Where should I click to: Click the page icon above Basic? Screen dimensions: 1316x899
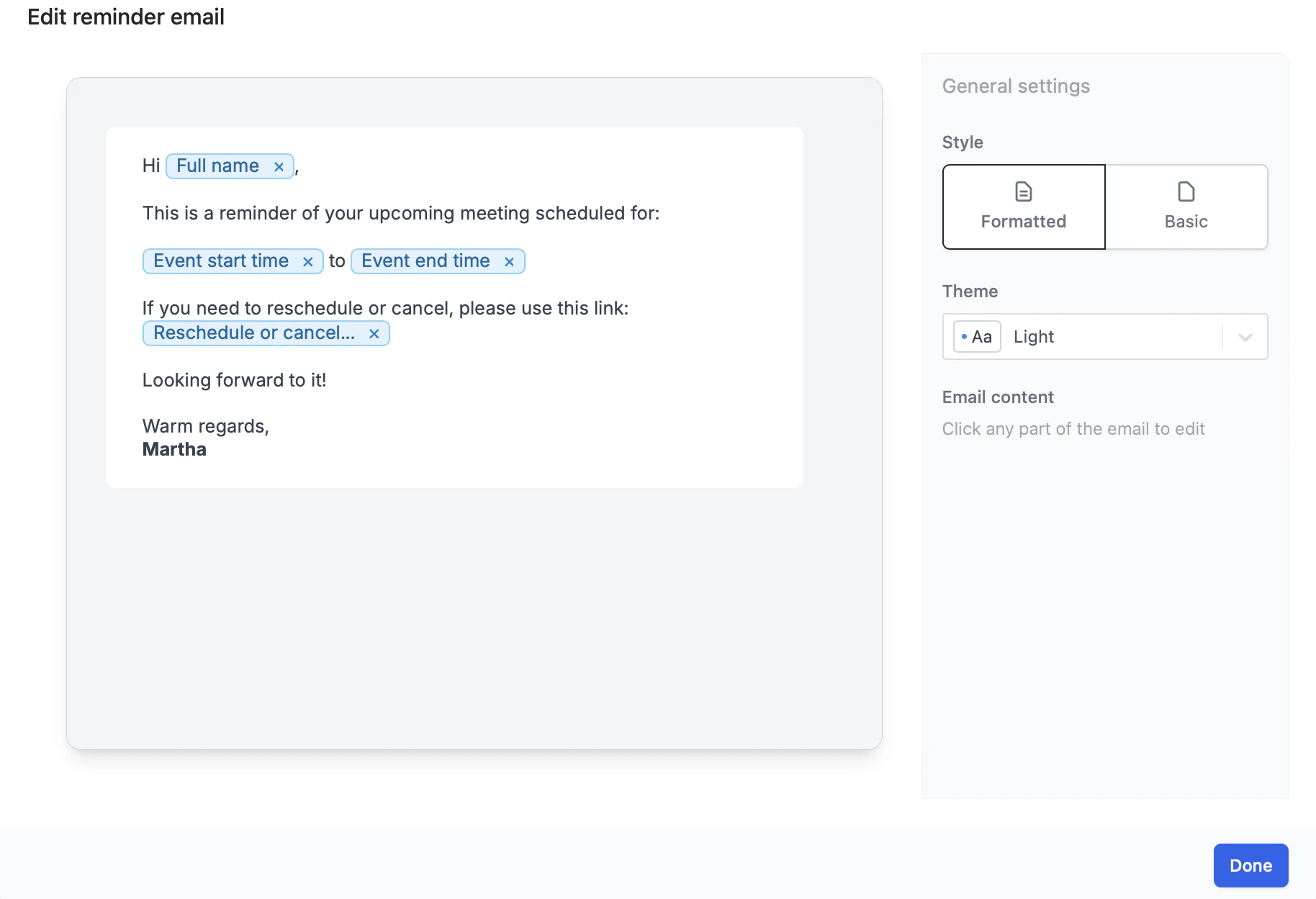click(x=1185, y=192)
